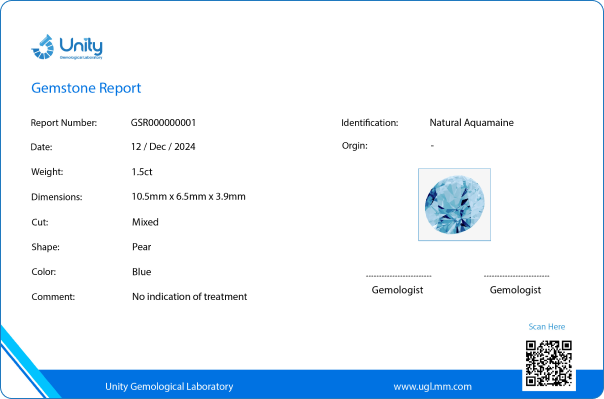Click the Pear shape value

pyautogui.click(x=142, y=247)
